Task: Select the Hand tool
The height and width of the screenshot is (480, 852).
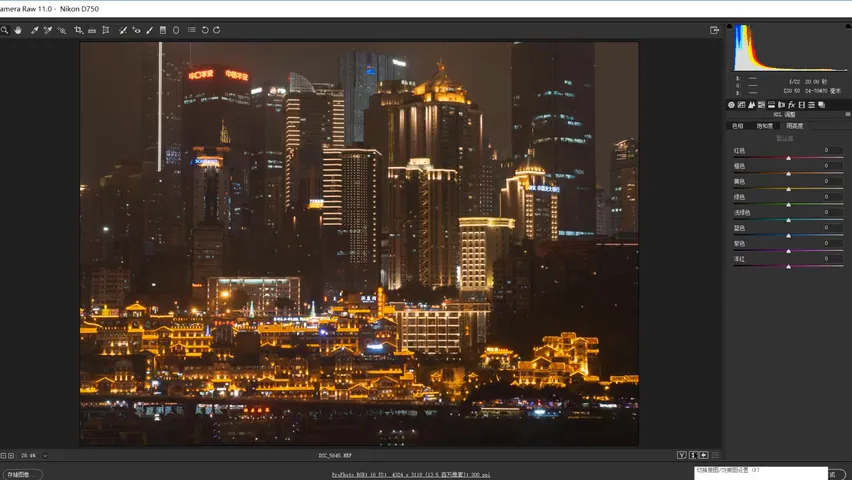Action: tap(18, 30)
